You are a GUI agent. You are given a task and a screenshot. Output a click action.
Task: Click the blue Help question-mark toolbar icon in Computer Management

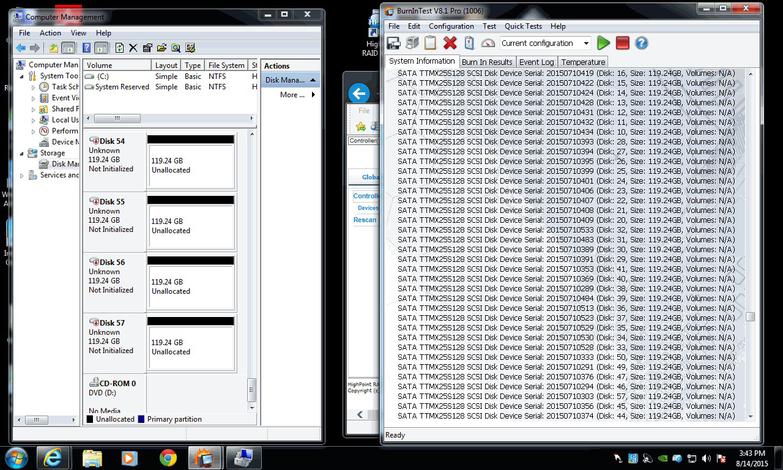(86, 48)
